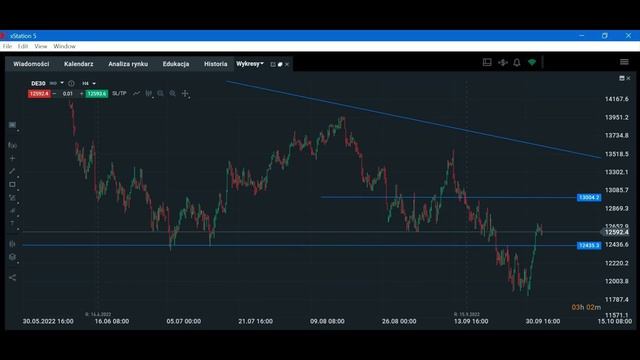Click the green connection status icon
This screenshot has height=360, width=640.
pyautogui.click(x=532, y=62)
